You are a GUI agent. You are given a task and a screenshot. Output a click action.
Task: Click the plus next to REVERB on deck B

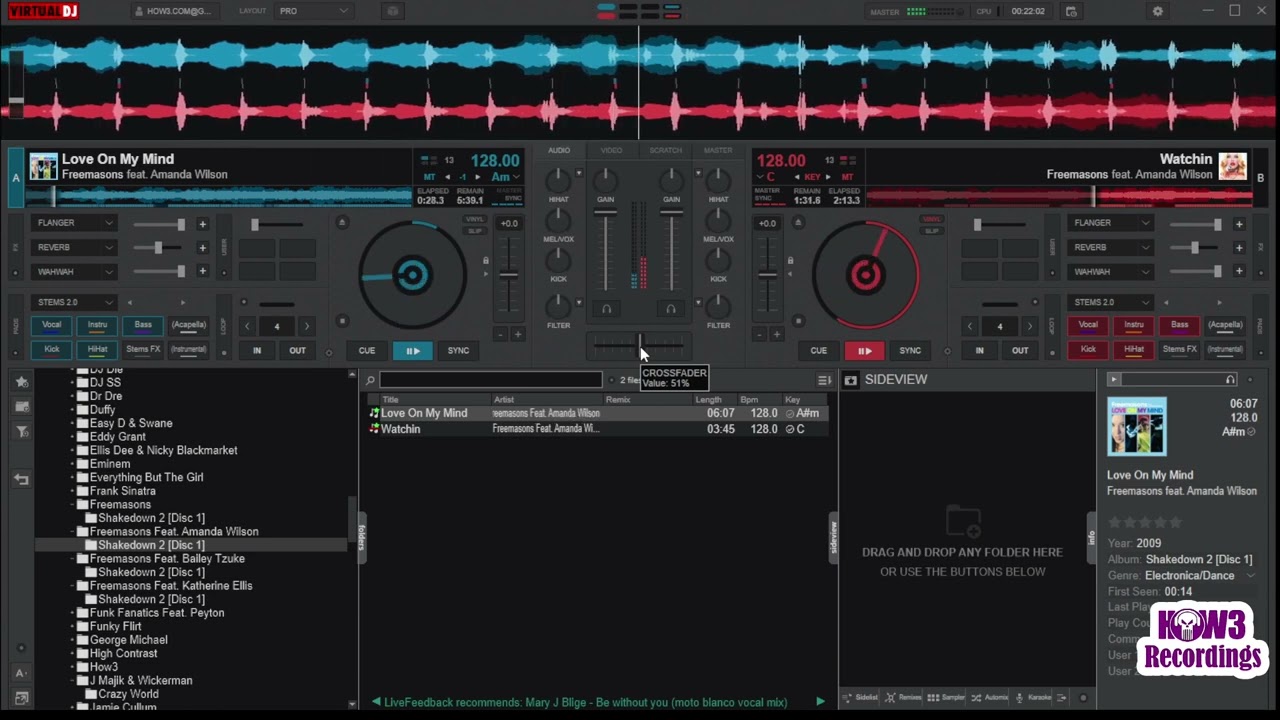[x=1239, y=248]
